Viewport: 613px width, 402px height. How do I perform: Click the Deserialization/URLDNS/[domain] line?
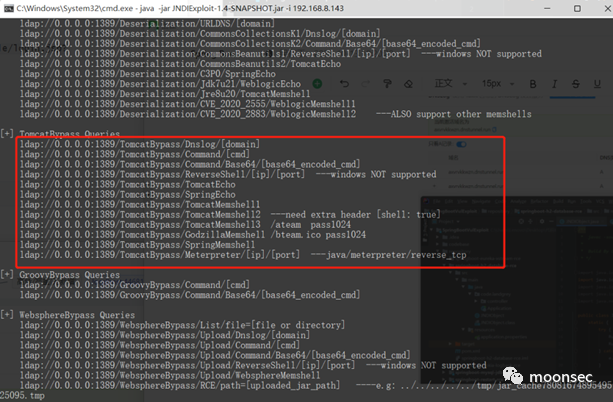147,23
